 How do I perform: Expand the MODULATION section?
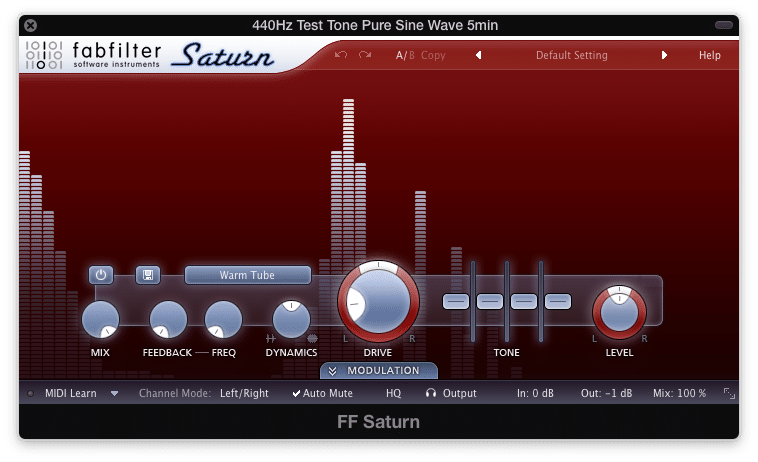pyautogui.click(x=379, y=371)
